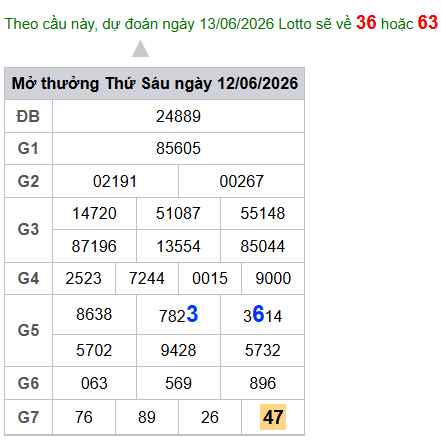
Task: Click the G4 row label
Action: coord(28,278)
